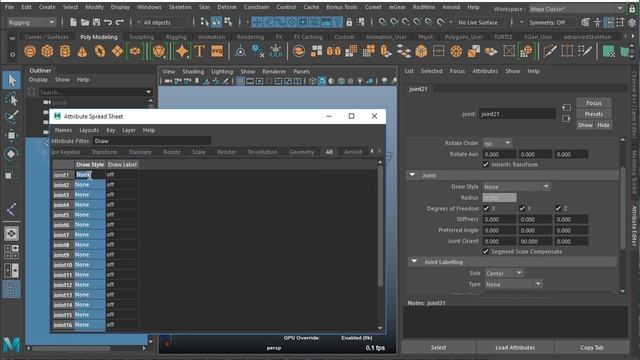Screen dimensions: 640x360
Task: Open the Rigging menu set dropdown
Action: point(31,22)
